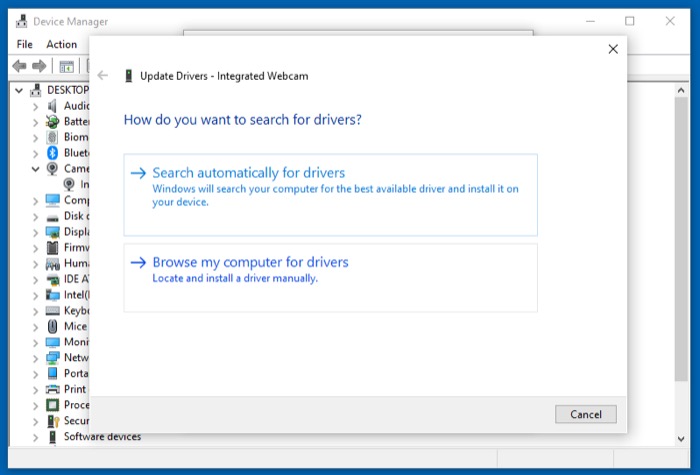Click the show/hide console tree toolbar icon
This screenshot has height=475, width=700.
tap(67, 67)
